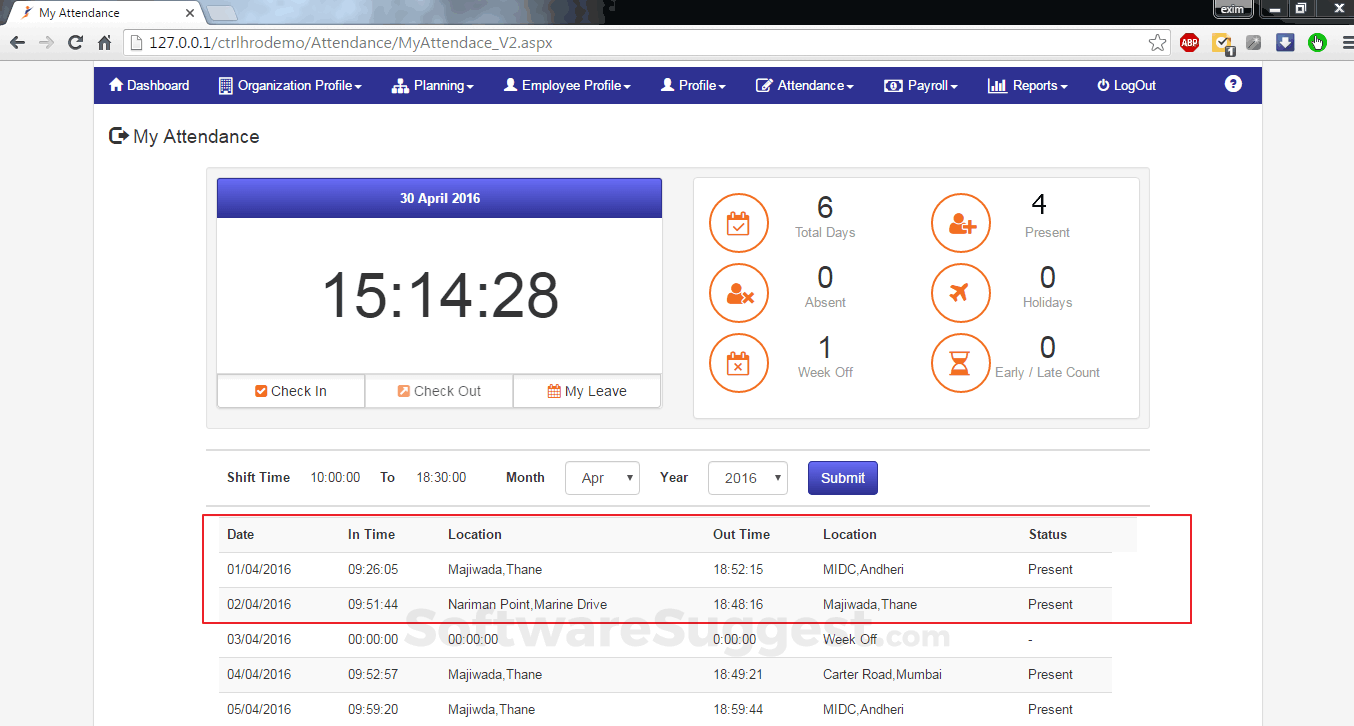This screenshot has height=726, width=1354.
Task: Open the Month dropdown showing Apr
Action: [x=602, y=478]
